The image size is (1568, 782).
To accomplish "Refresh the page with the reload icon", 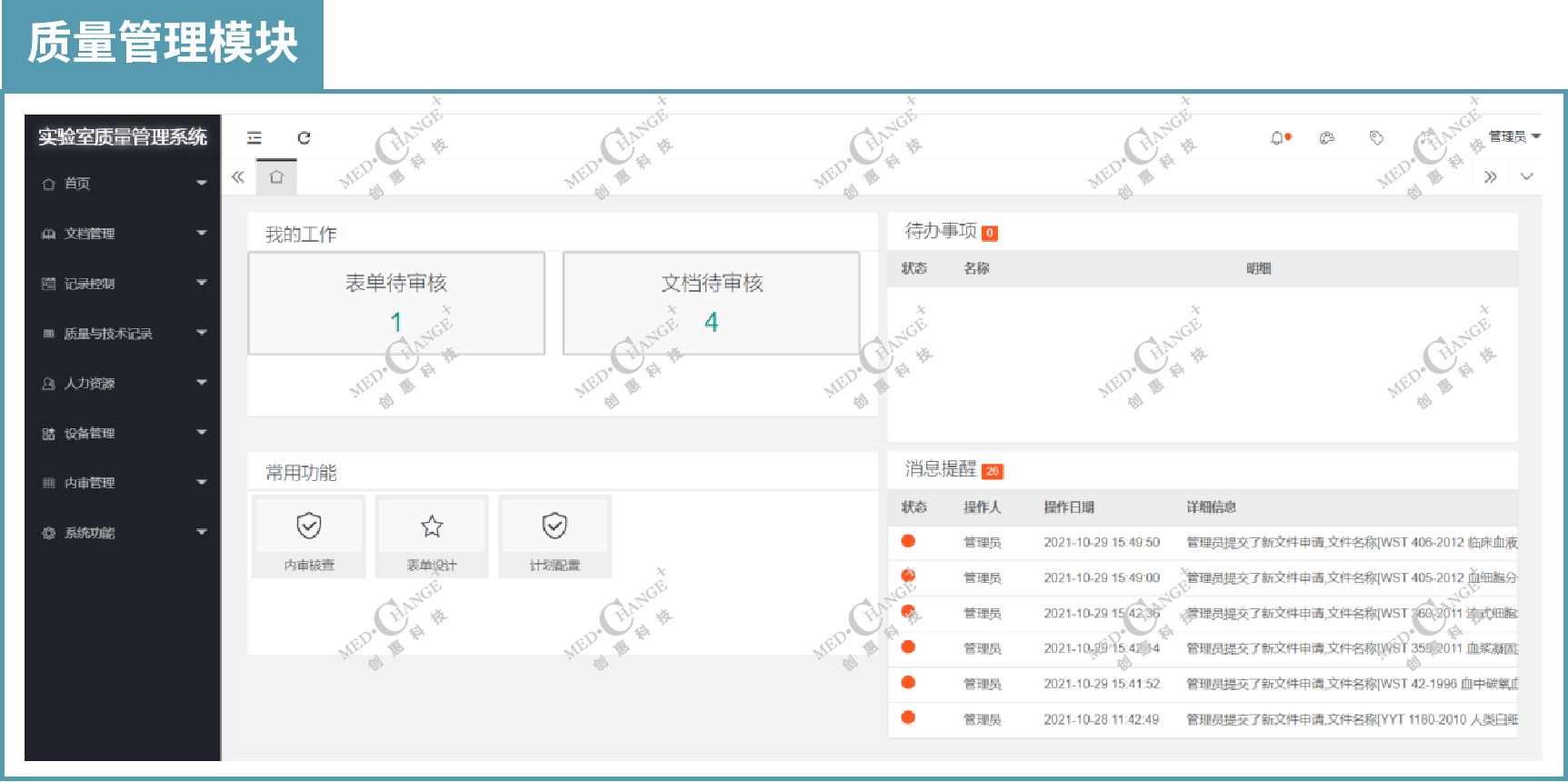I will (304, 138).
